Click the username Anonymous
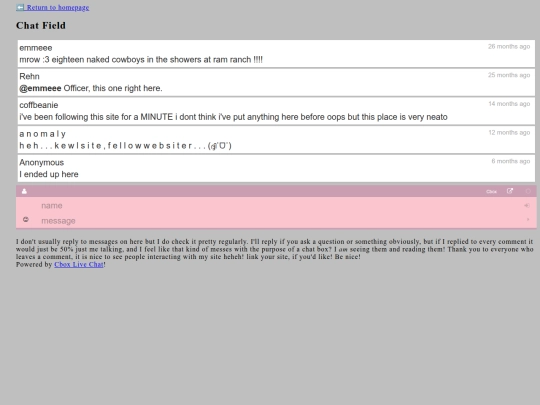 (x=42, y=162)
